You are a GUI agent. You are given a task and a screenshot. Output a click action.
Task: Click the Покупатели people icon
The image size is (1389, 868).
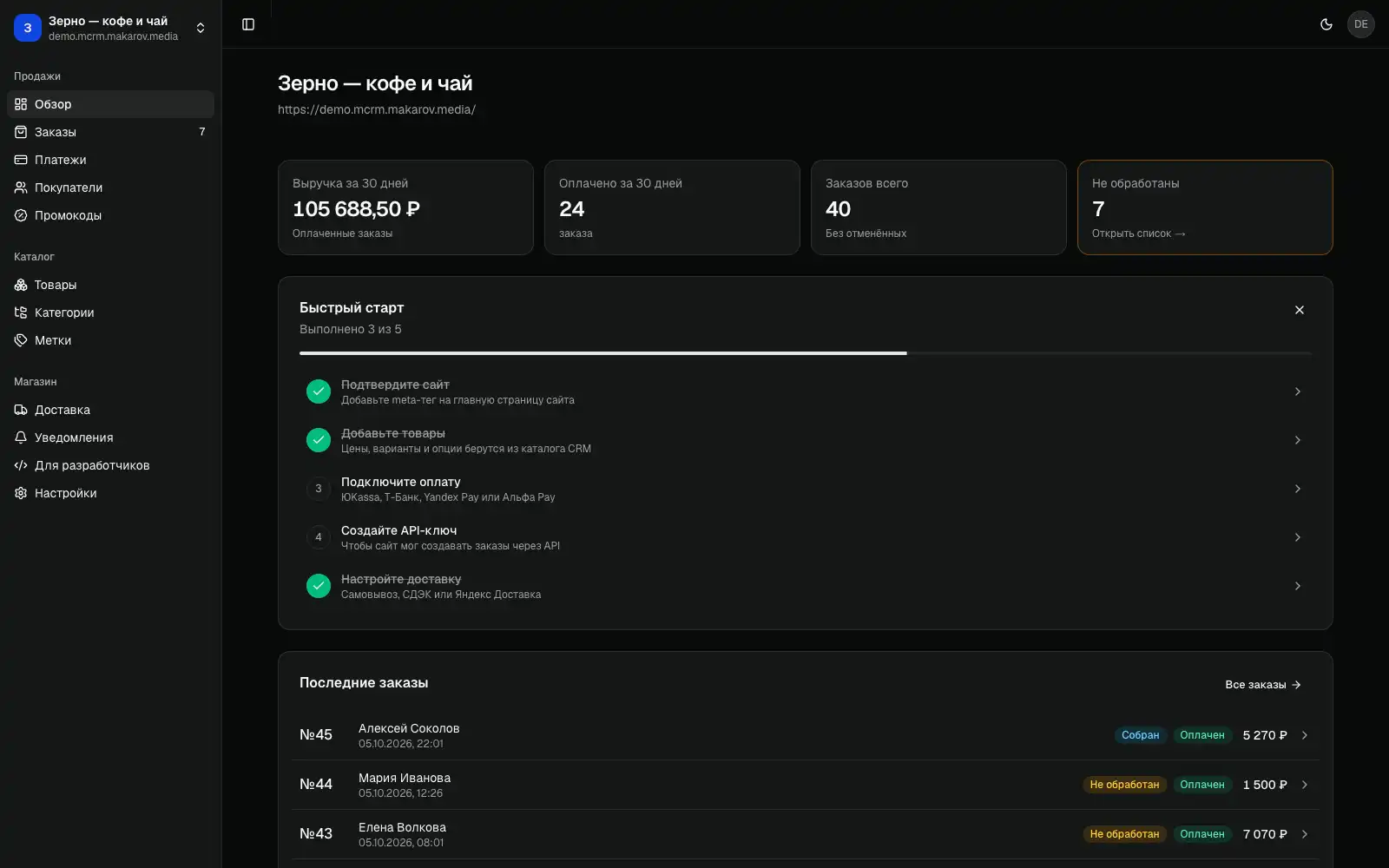(x=21, y=187)
